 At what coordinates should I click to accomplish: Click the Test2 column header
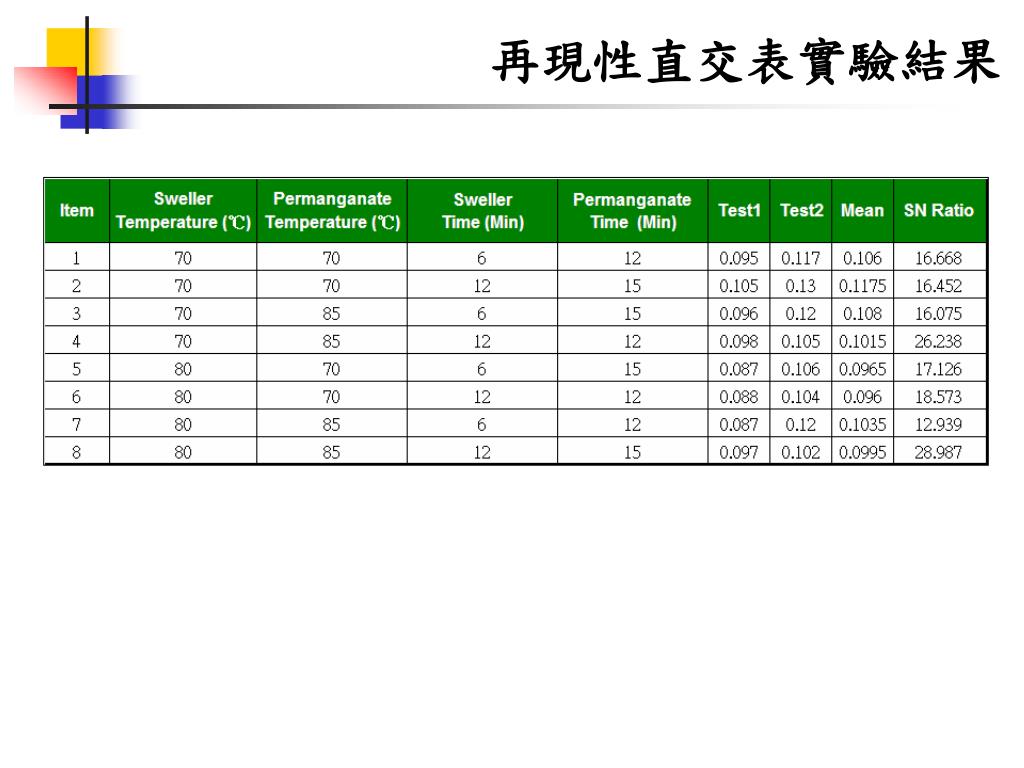(801, 210)
